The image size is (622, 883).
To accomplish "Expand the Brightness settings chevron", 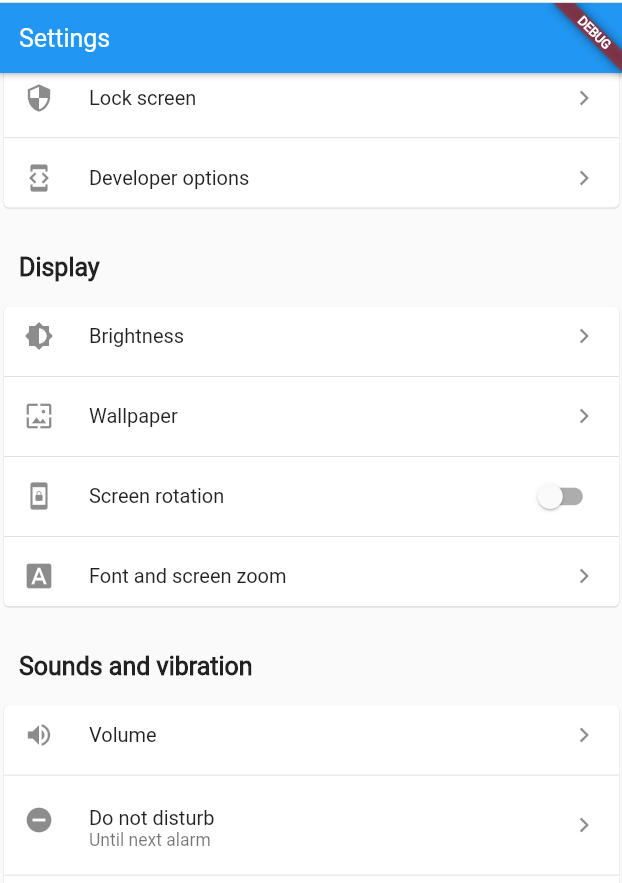I will point(584,336).
